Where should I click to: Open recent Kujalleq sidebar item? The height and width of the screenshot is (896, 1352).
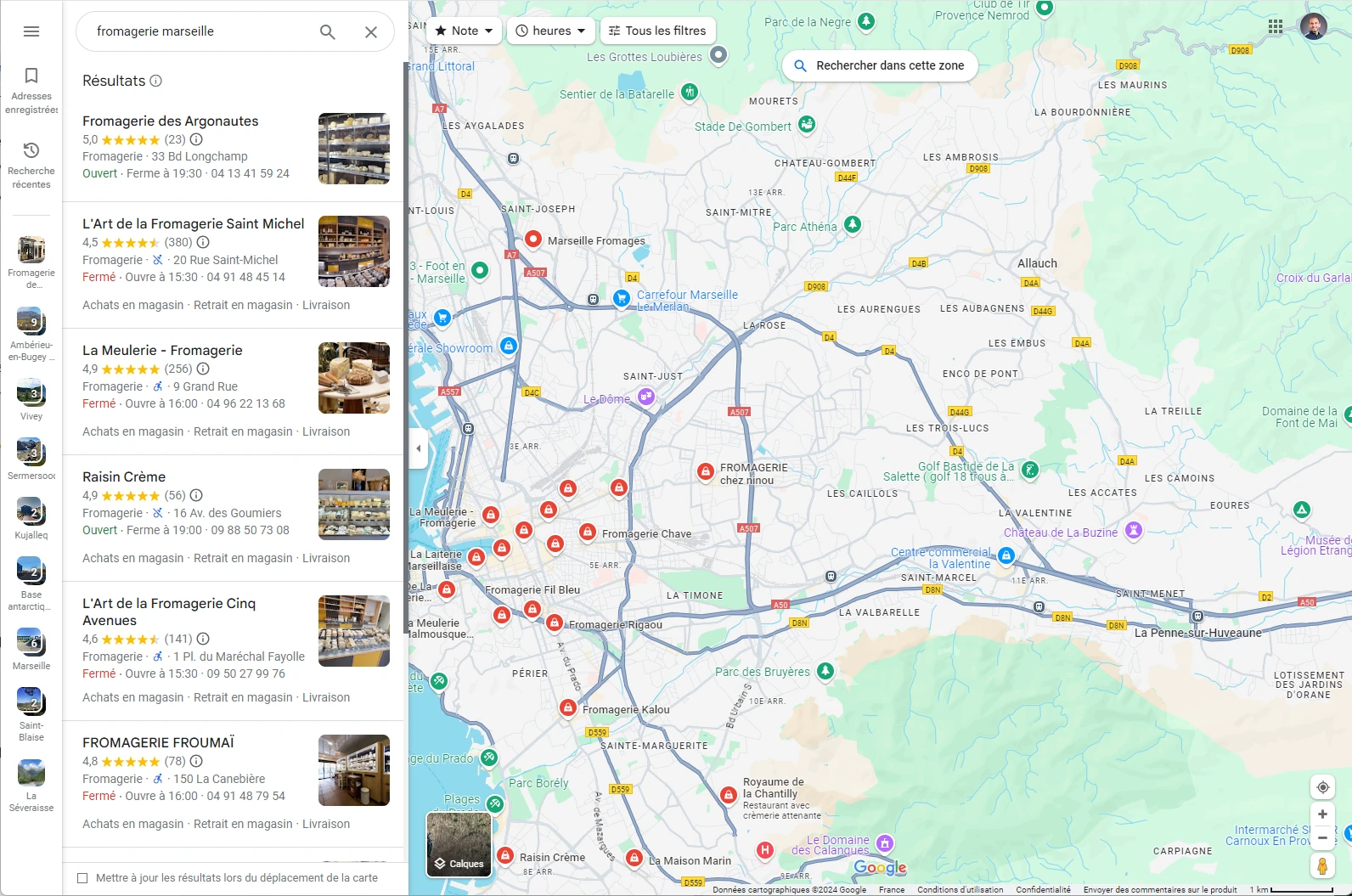[31, 520]
